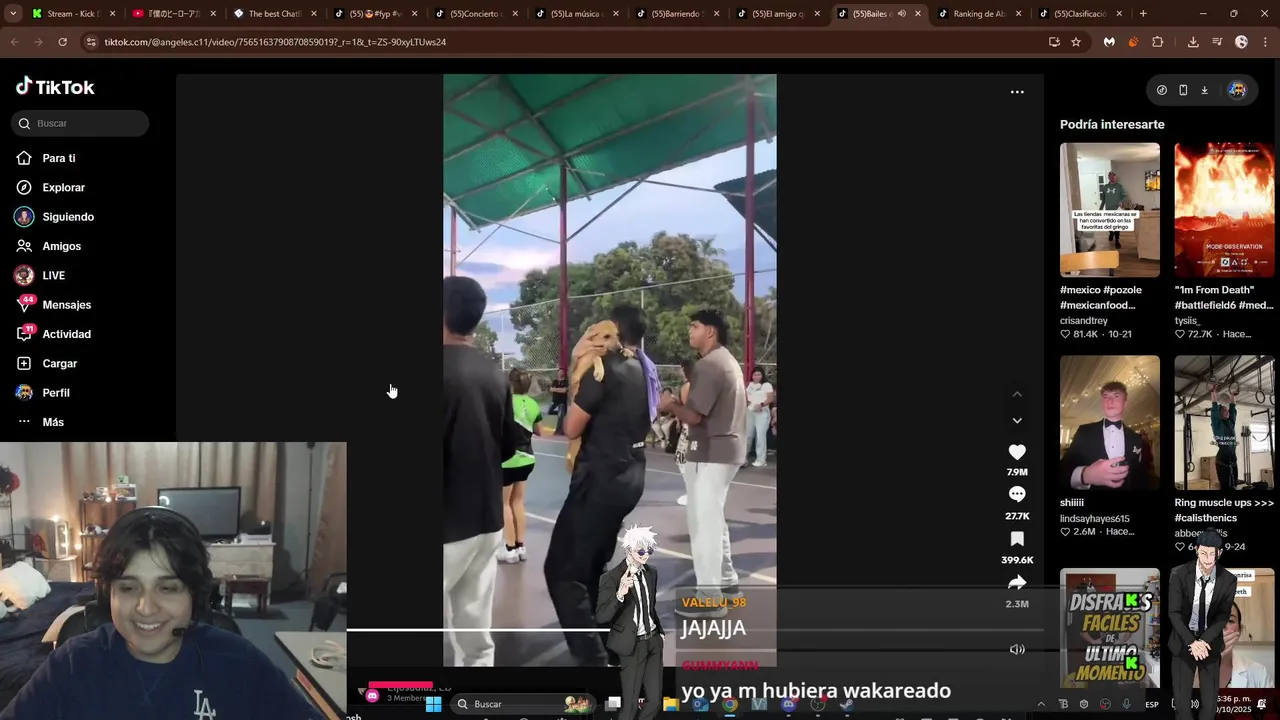The width and height of the screenshot is (1280, 720).
Task: Save video with bookmark icon
Action: [x=1017, y=539]
